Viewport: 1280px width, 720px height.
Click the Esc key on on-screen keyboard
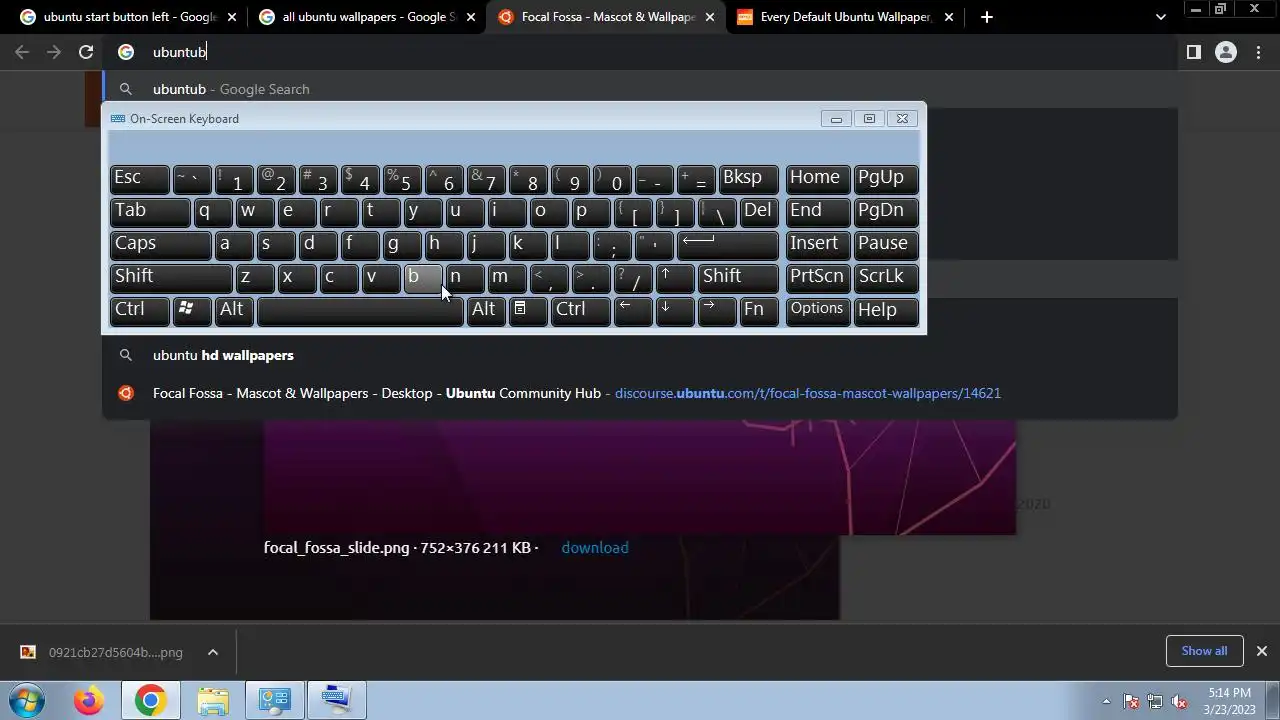139,178
